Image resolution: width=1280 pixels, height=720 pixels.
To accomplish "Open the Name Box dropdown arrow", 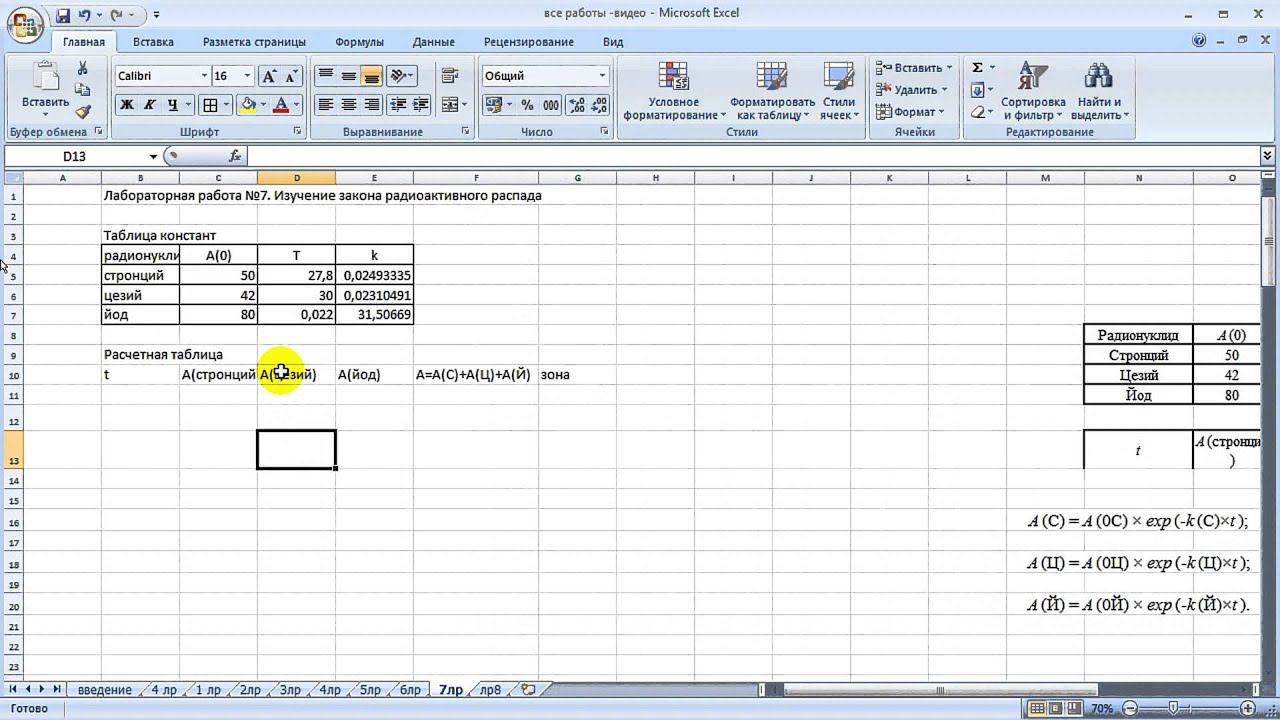I will [153, 156].
